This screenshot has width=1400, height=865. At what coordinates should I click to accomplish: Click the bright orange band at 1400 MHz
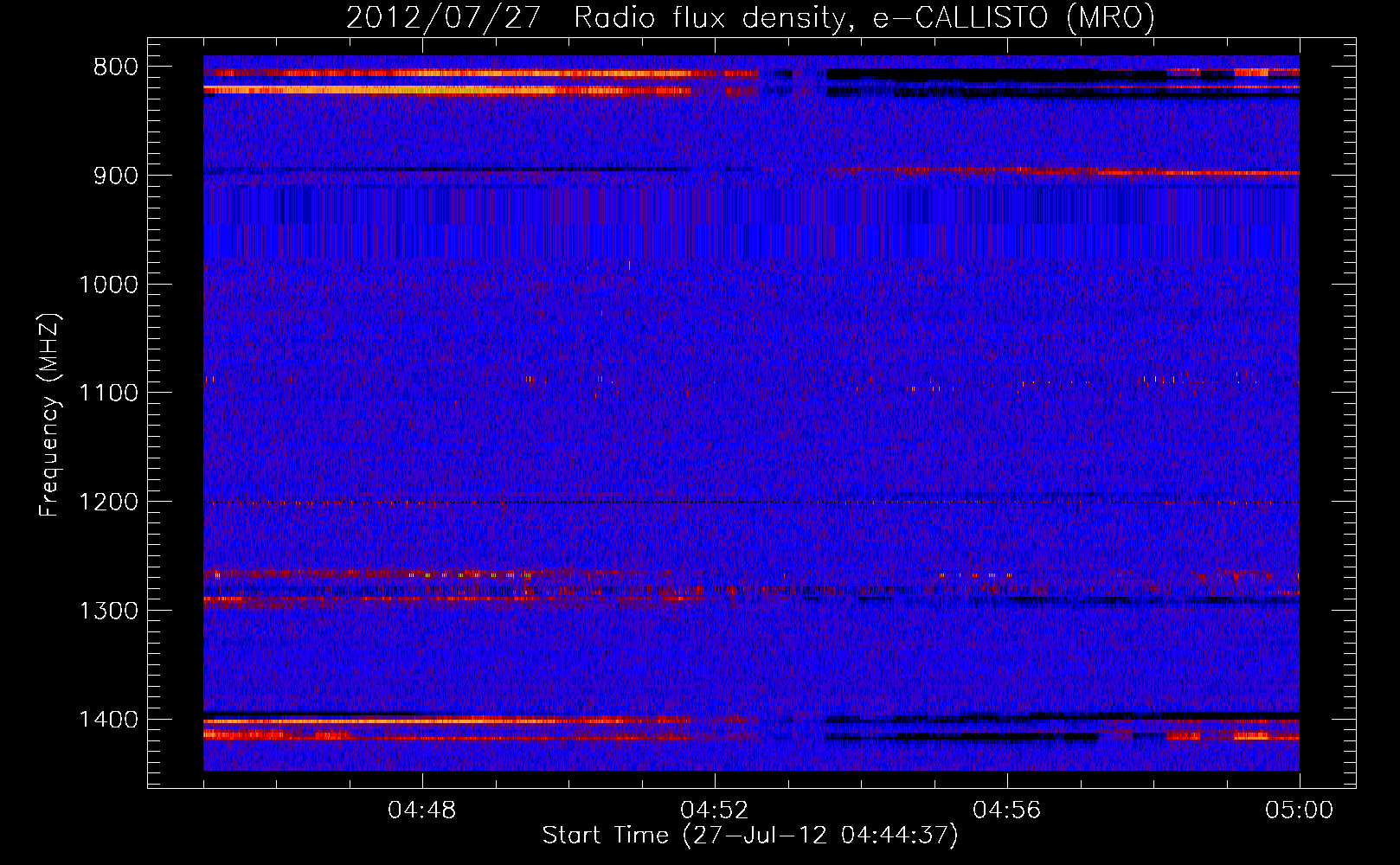click(433, 720)
